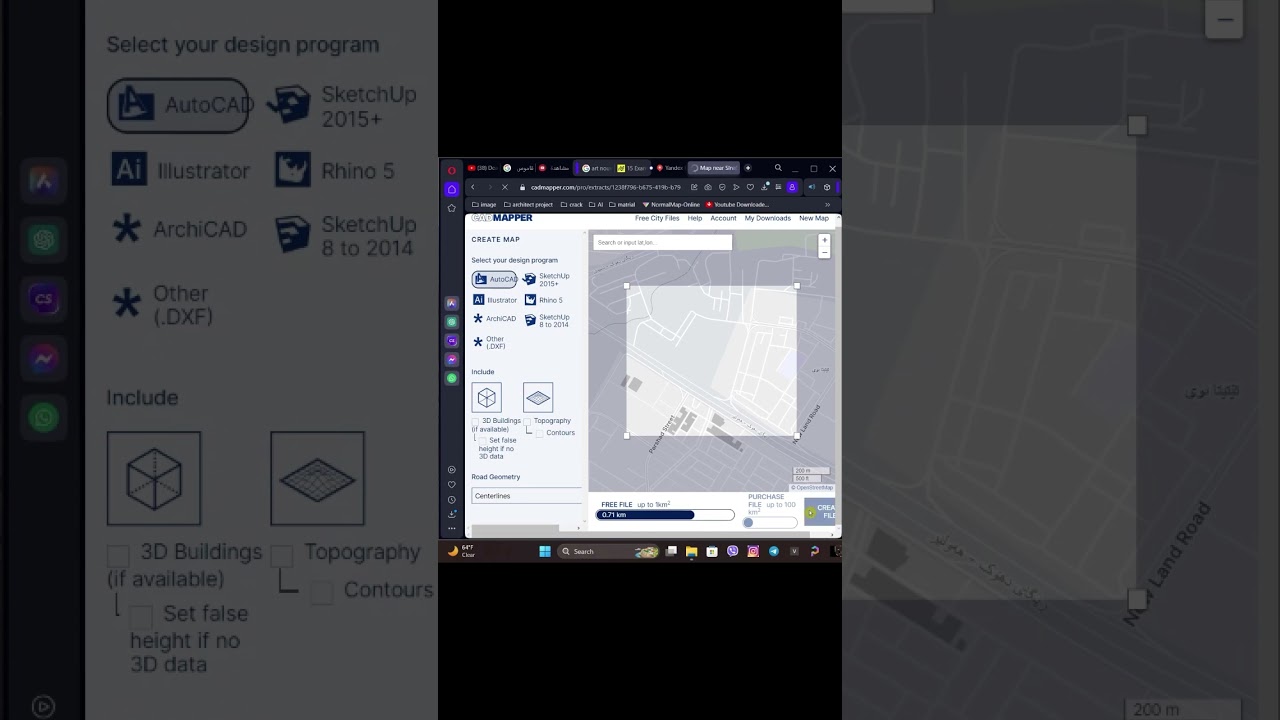Add the page to bookmarks via heart
1280x720 pixels.
[x=750, y=187]
